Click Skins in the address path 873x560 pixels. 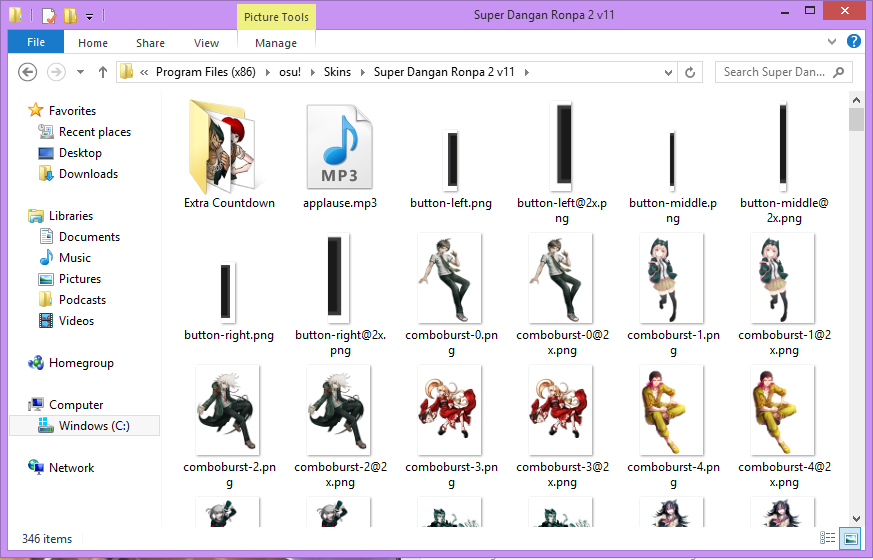click(x=337, y=72)
